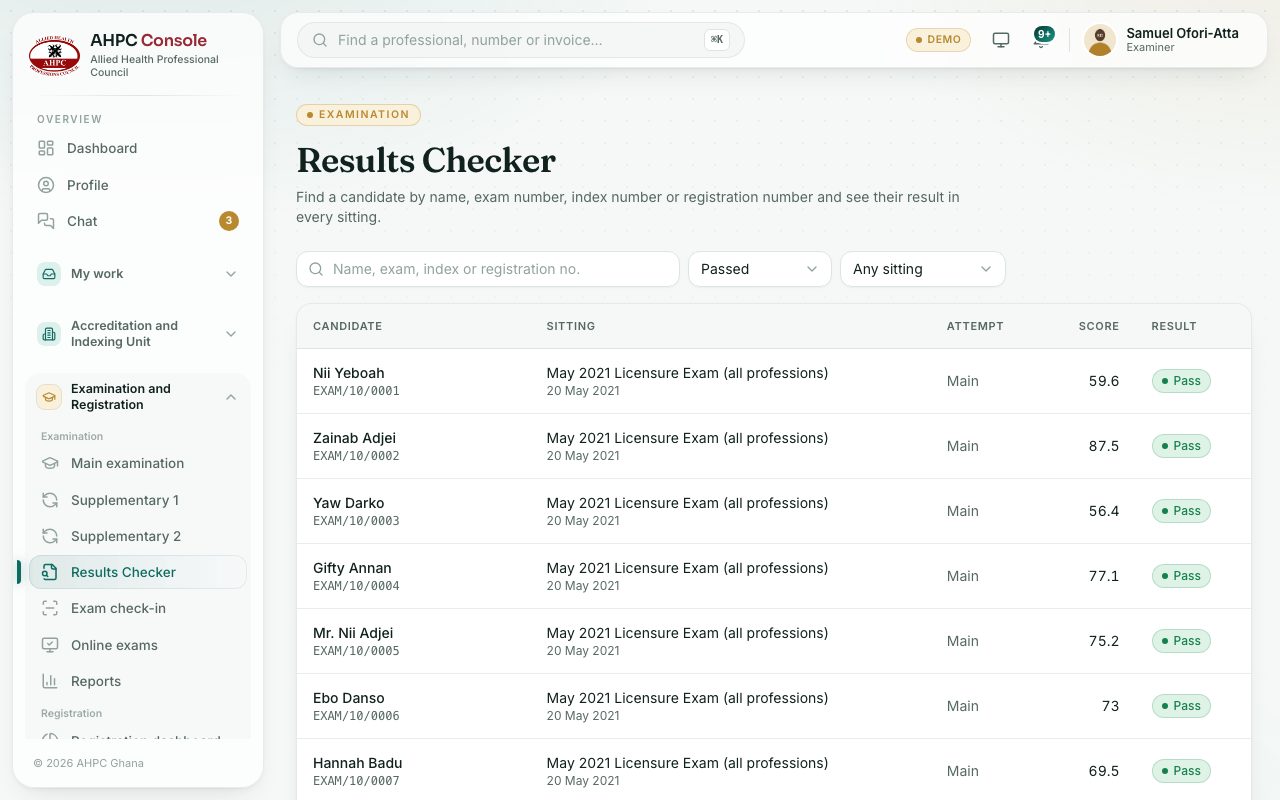This screenshot has width=1280, height=800.
Task: Collapse the Examination and Registration chevron
Action: pyautogui.click(x=231, y=397)
